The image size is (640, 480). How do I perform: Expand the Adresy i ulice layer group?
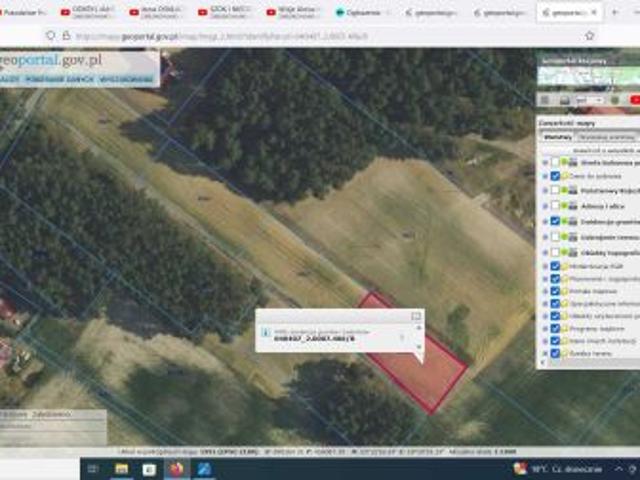(x=545, y=206)
